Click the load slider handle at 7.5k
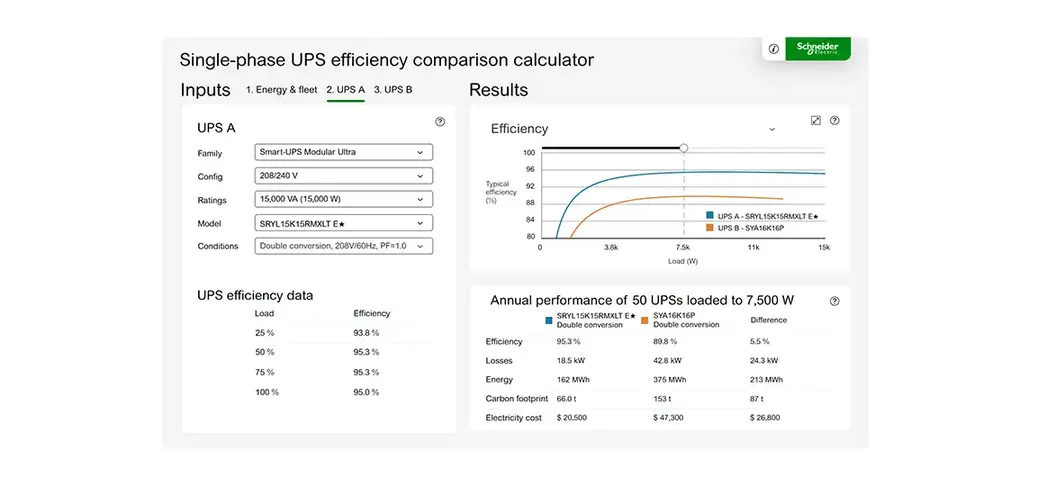The image size is (1038, 486). click(684, 148)
